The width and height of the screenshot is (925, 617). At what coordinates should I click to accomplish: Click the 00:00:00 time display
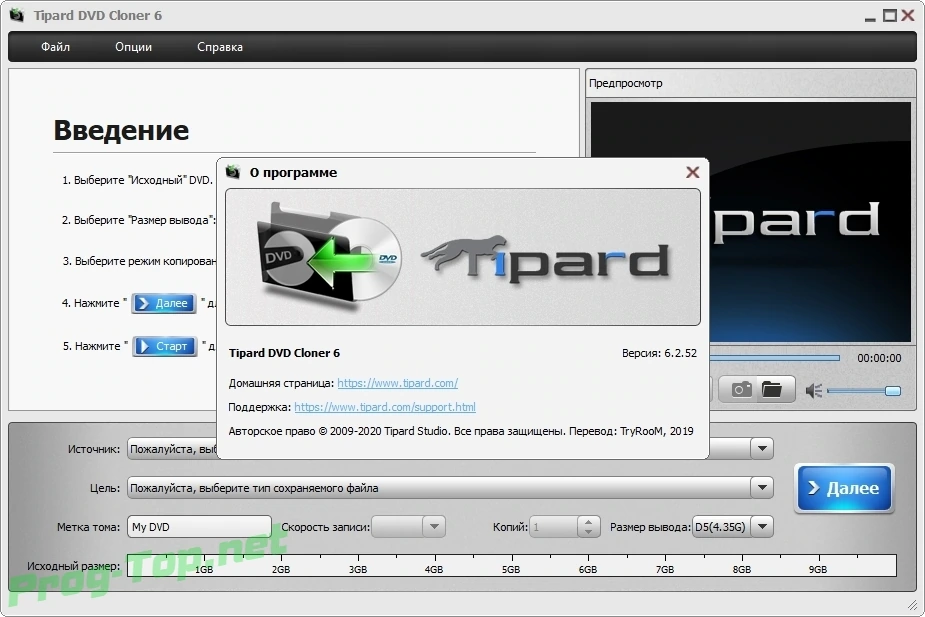pos(879,358)
